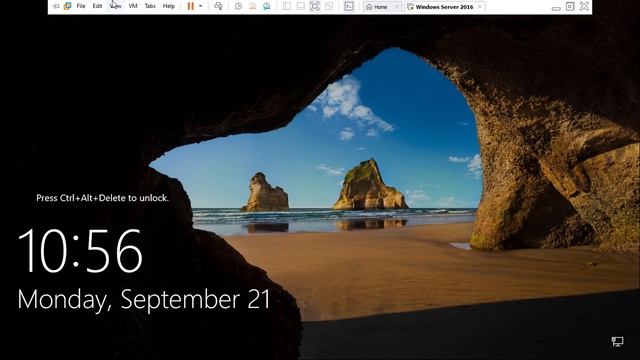Screen dimensions: 640x360
Task: Open the Help menu
Action: point(169,6)
